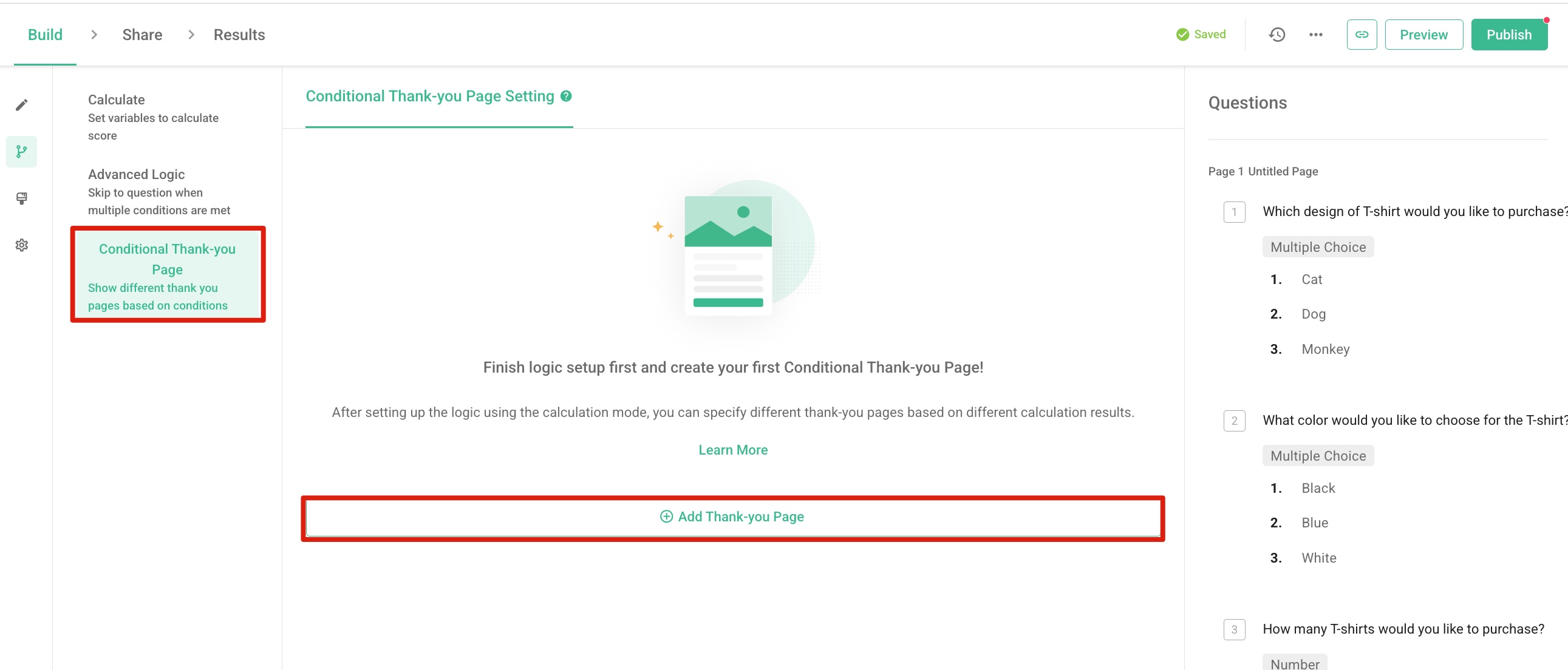This screenshot has height=670, width=1568.
Task: Open the settings gear icon in sidebar
Action: click(x=21, y=245)
